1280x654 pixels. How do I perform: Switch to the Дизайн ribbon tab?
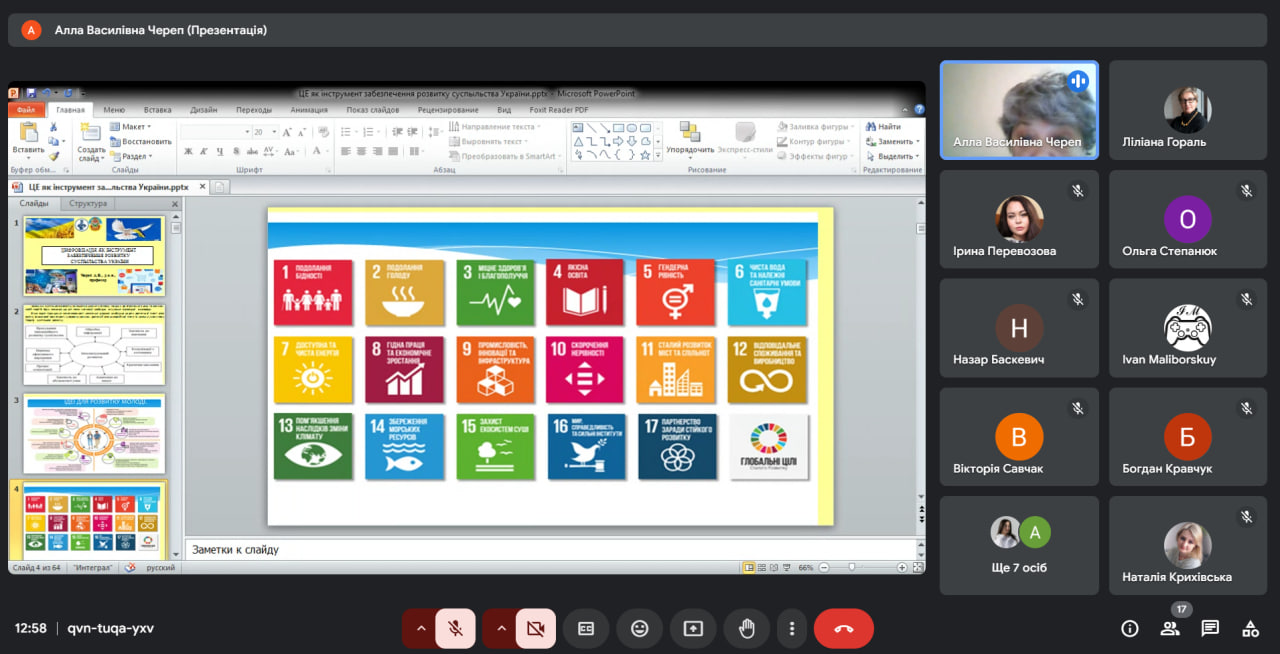(204, 110)
